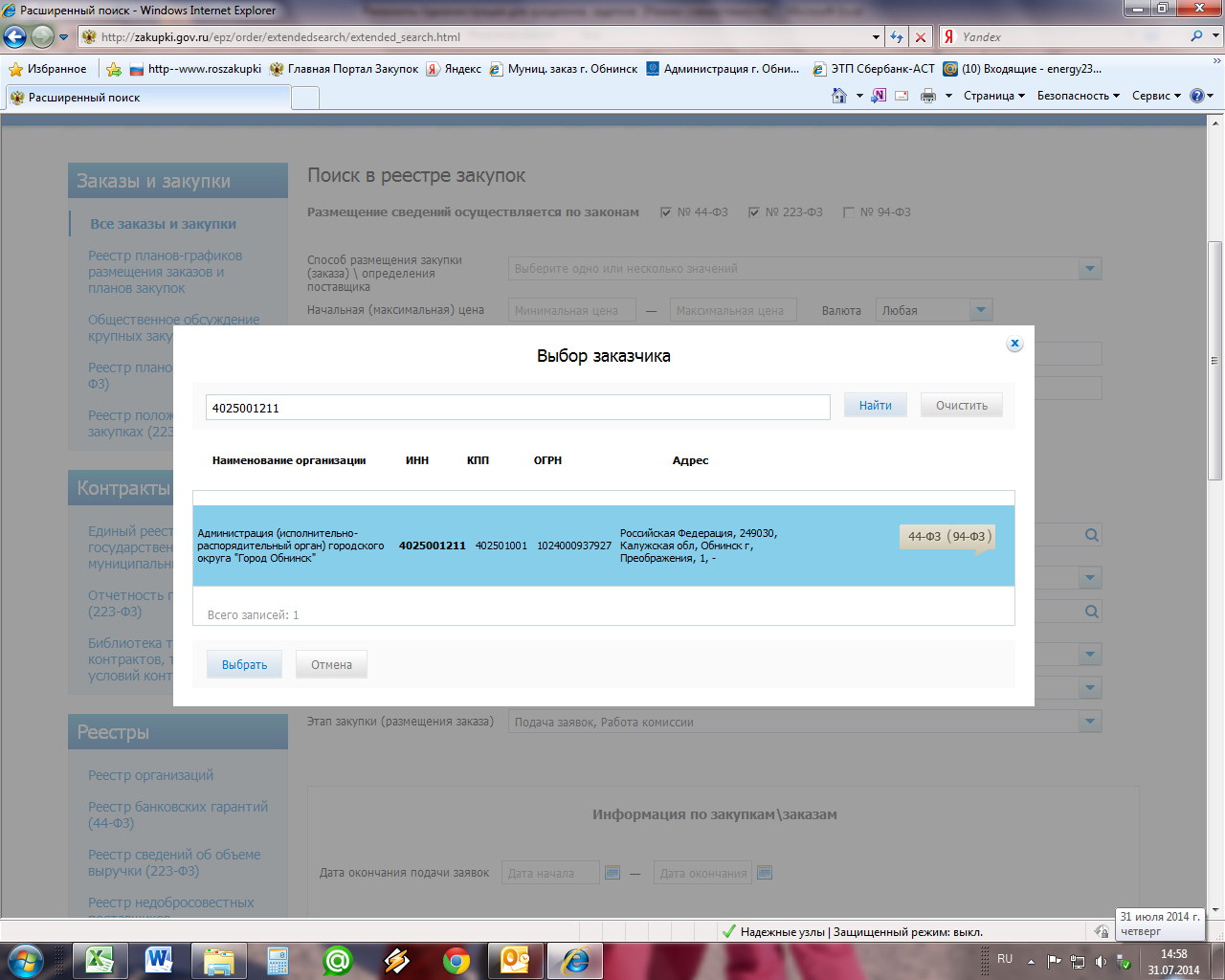Viewport: 1225px width, 980px height.
Task: Uncheck the № 223-ФЗ law checkbox
Action: tap(754, 212)
